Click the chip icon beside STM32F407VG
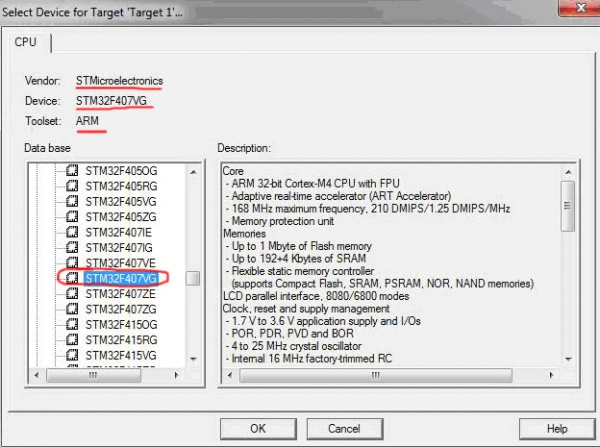The width and height of the screenshot is (600, 448). click(72, 278)
